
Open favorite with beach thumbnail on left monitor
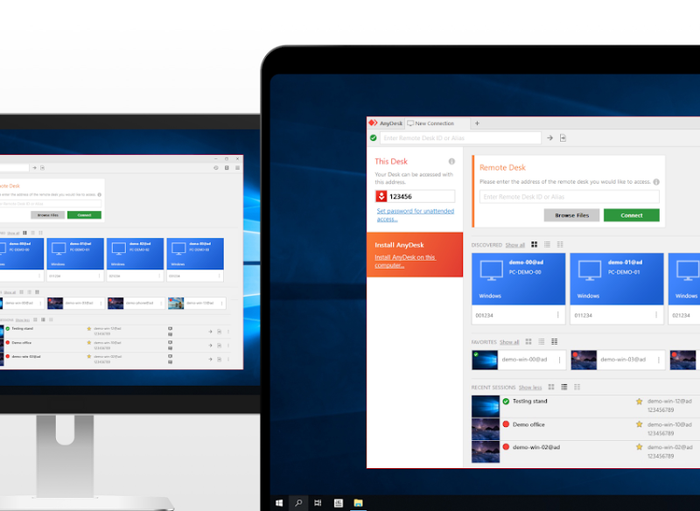[196, 303]
